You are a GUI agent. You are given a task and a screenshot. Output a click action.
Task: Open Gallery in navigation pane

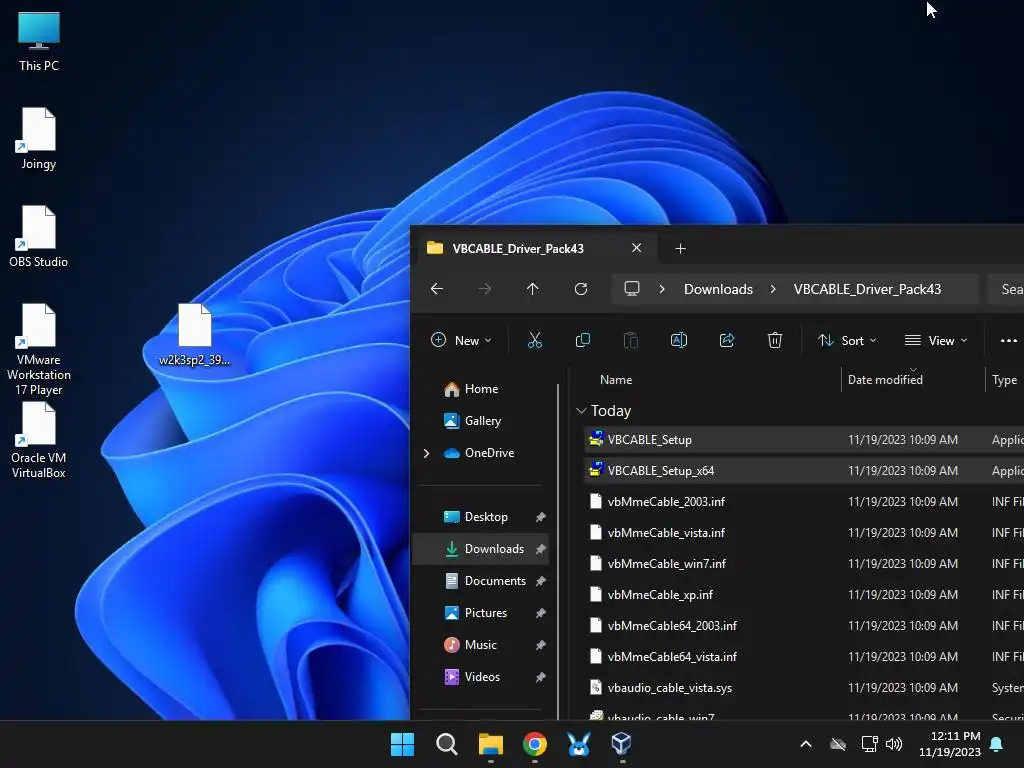tap(483, 421)
